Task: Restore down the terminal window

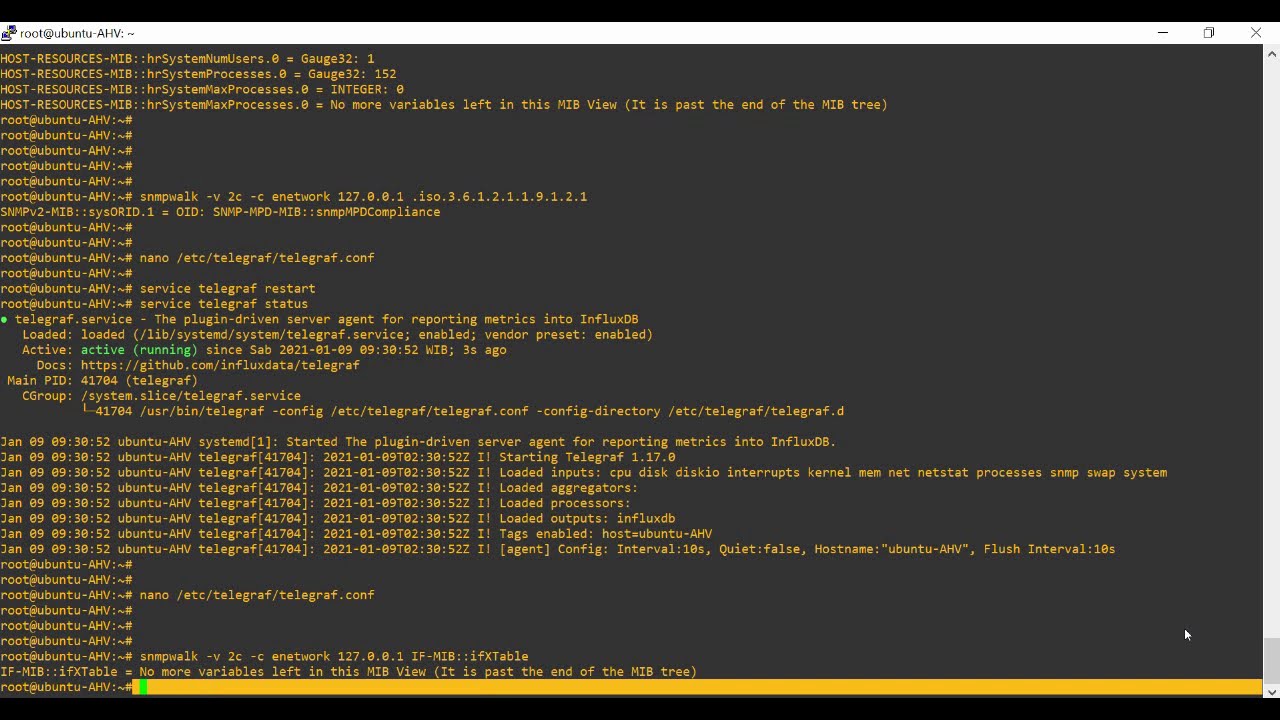Action: (x=1209, y=33)
